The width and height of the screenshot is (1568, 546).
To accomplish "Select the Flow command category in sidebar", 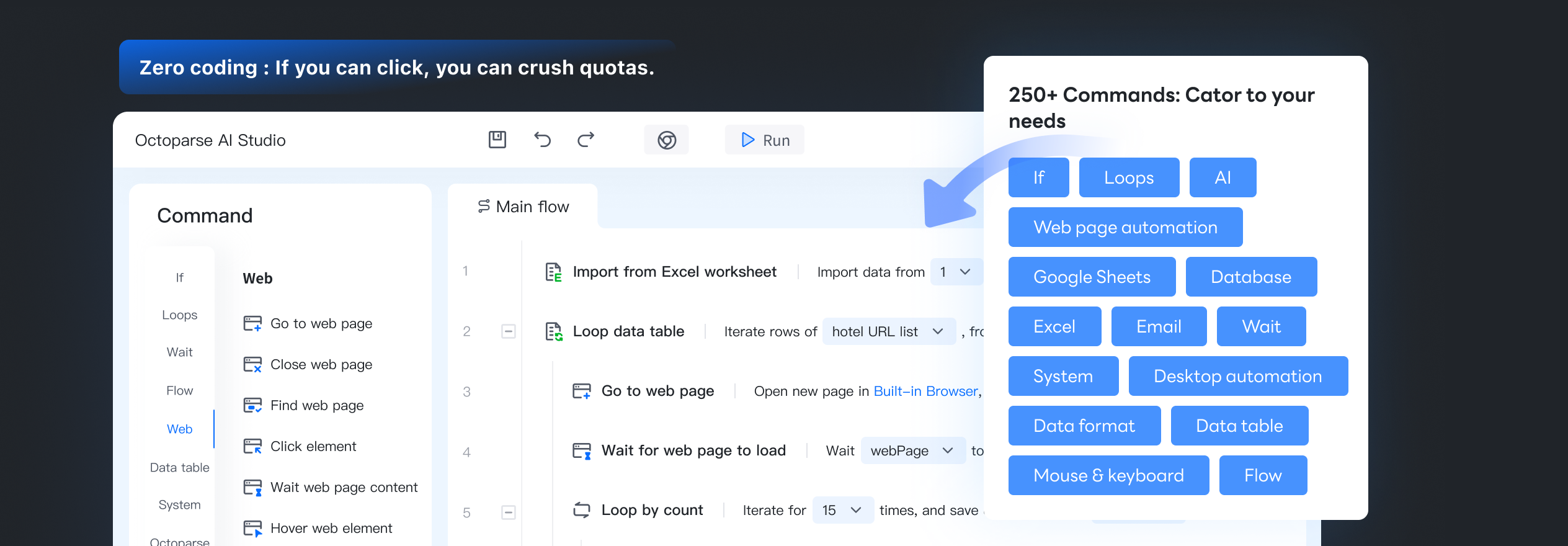I will (179, 391).
